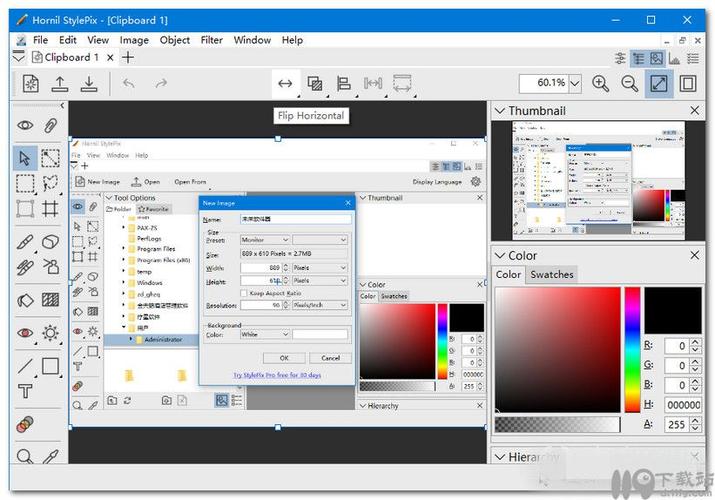Select the Text tool
The image size is (715, 500).
[x=25, y=391]
